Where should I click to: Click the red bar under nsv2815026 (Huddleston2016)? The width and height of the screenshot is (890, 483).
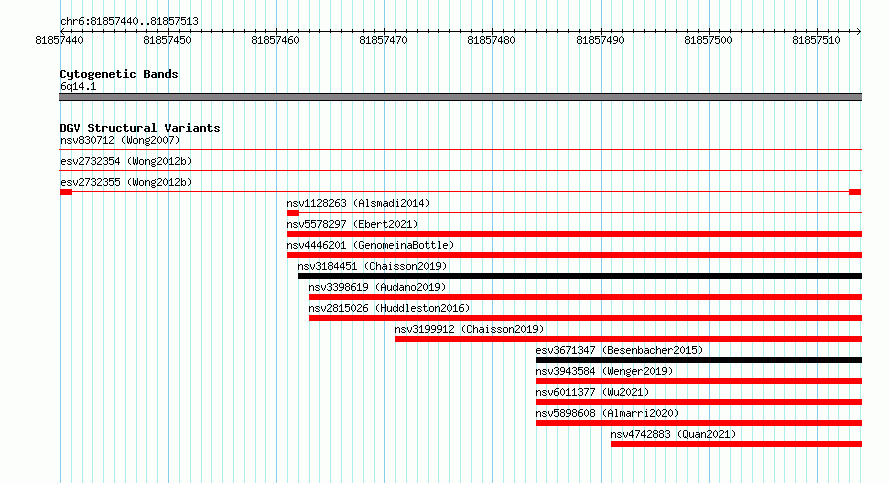[x=585, y=318]
